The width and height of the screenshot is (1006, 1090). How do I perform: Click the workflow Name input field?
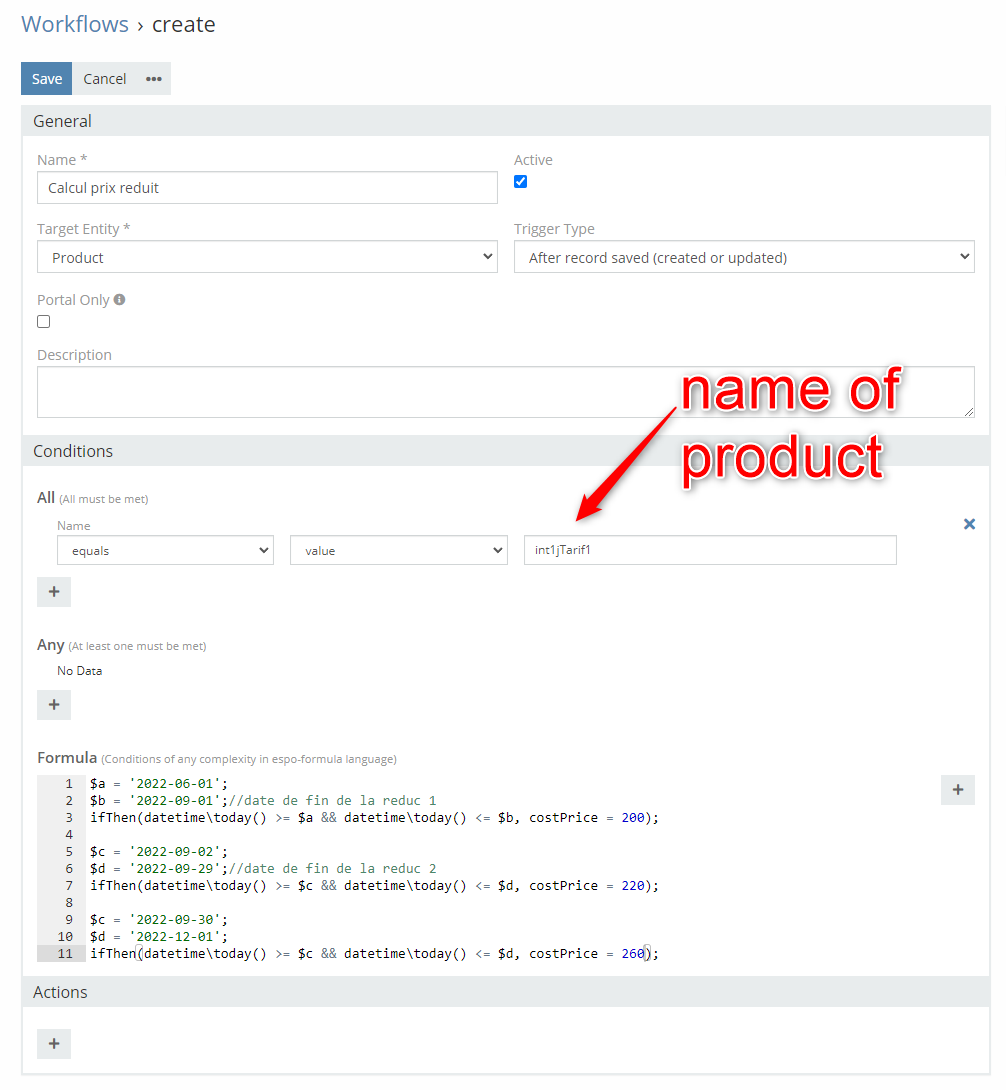[x=267, y=188]
